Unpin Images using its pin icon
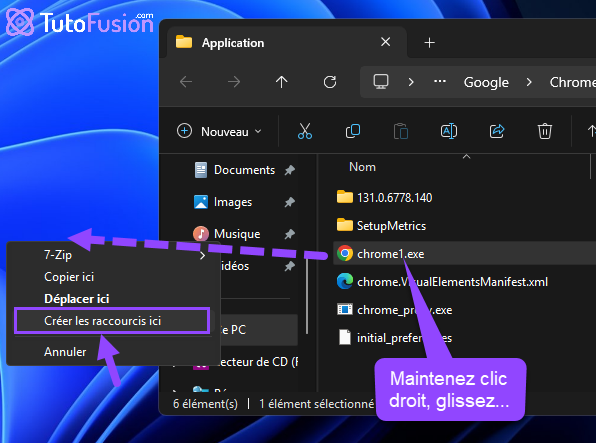 290,202
